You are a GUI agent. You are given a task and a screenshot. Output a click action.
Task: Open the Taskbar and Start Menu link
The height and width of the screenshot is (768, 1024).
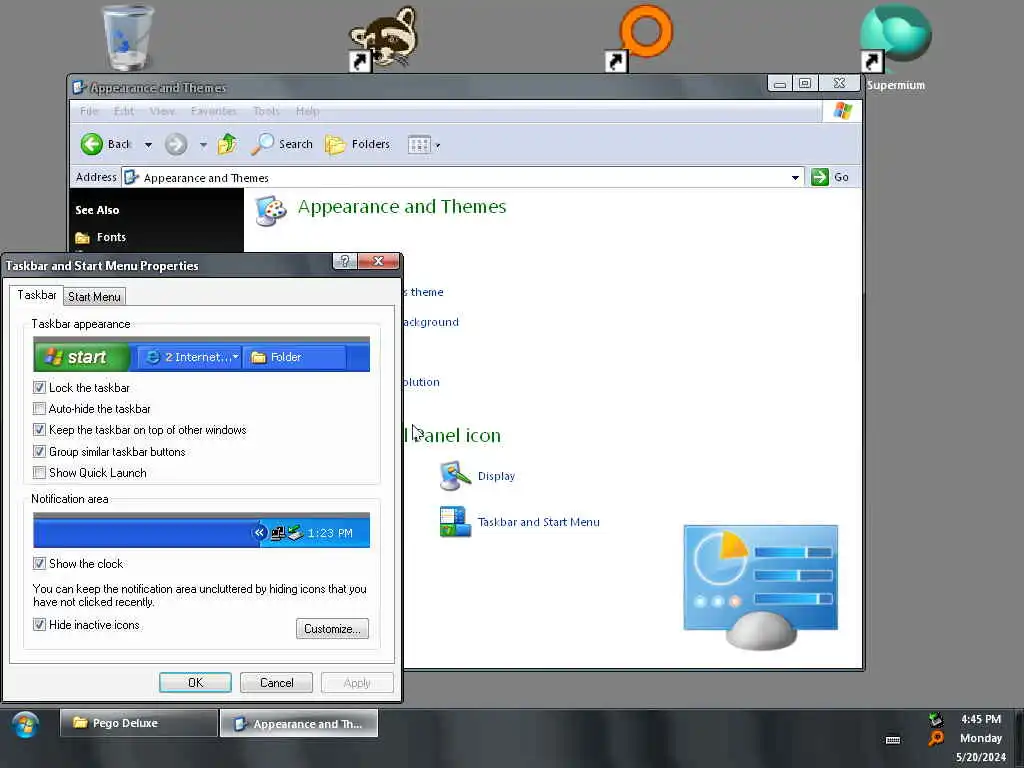[x=539, y=522]
